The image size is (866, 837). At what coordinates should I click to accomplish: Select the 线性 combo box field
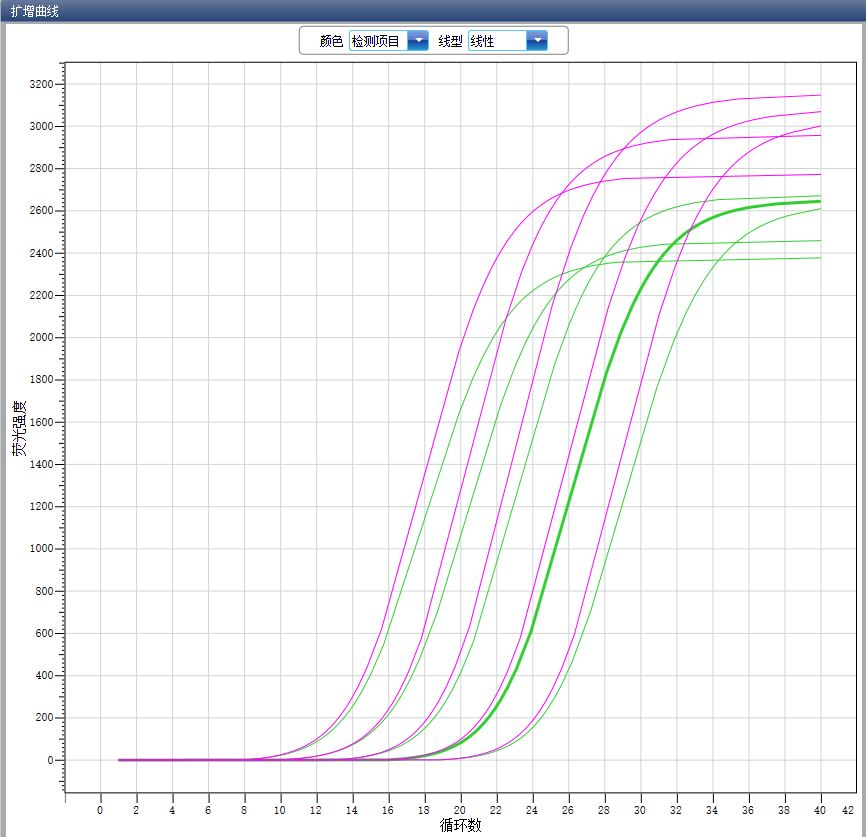508,41
